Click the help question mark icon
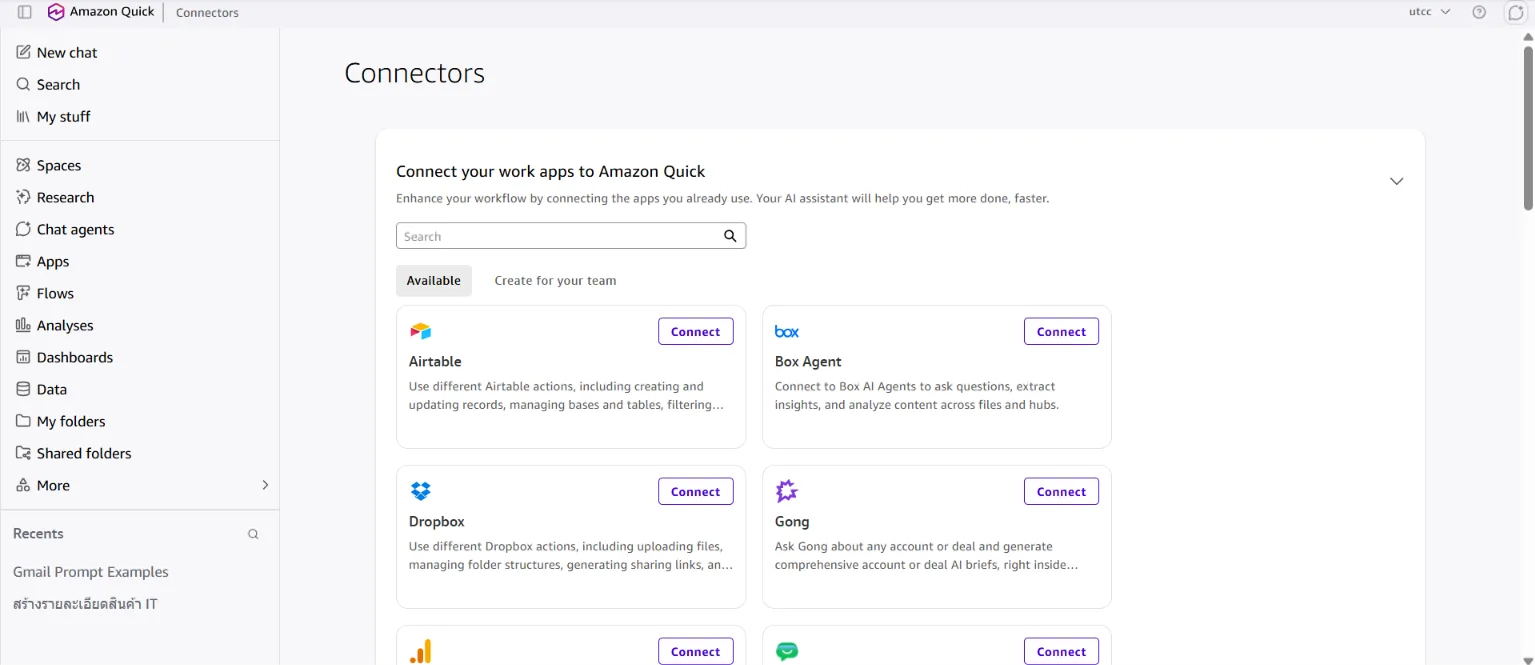1535x665 pixels. (1479, 12)
